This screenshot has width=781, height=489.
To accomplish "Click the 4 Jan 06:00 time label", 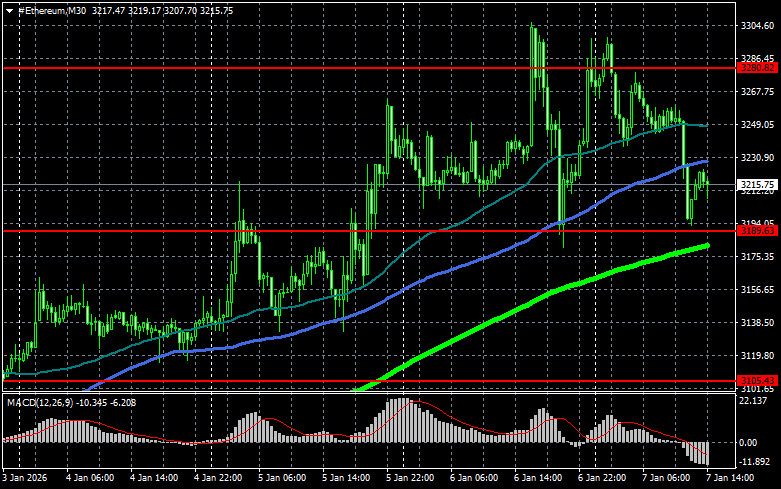I will click(x=90, y=478).
